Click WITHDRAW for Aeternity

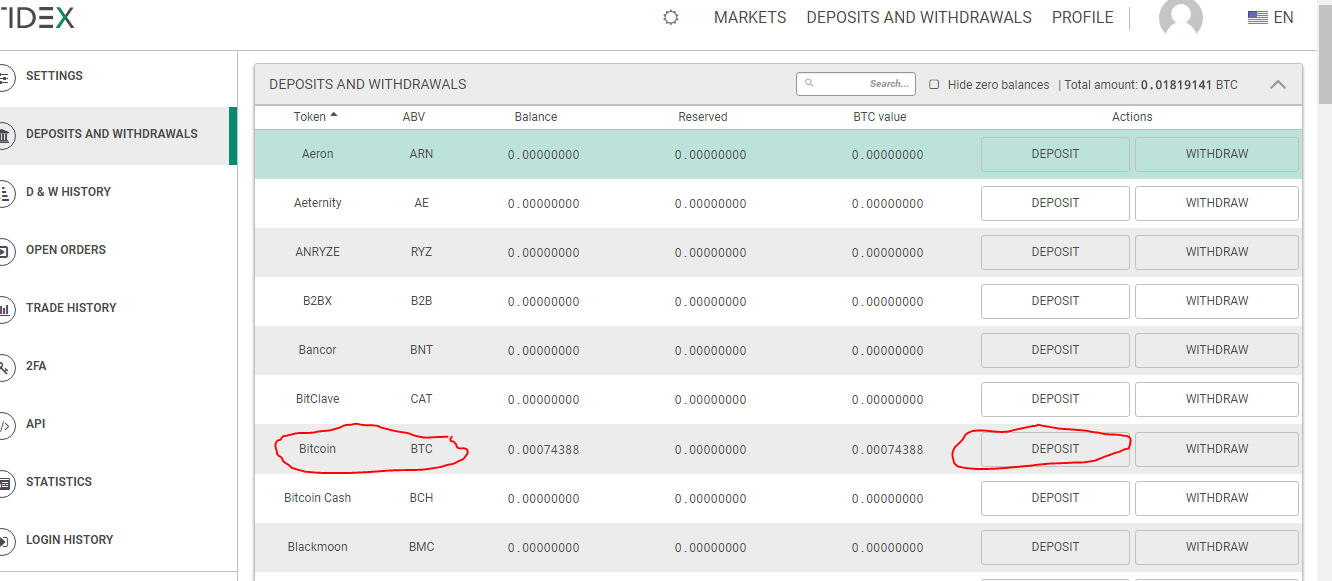coord(1217,203)
